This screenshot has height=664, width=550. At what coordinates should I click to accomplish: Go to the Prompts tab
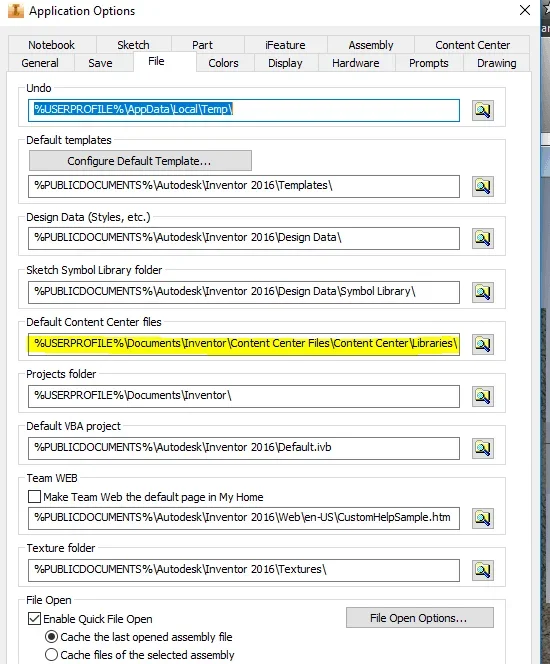point(428,63)
